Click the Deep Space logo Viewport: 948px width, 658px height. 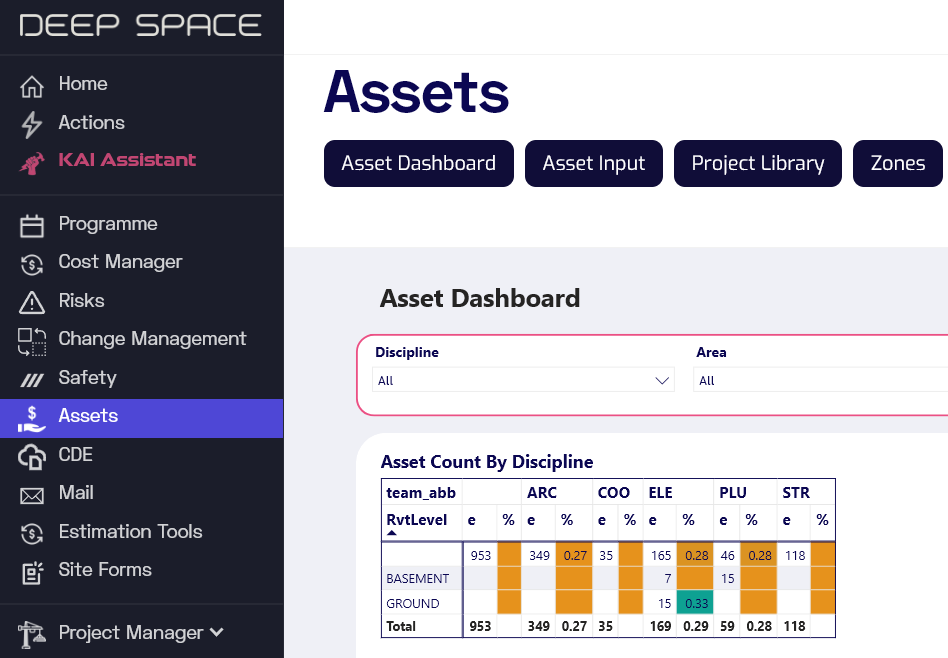click(140, 25)
